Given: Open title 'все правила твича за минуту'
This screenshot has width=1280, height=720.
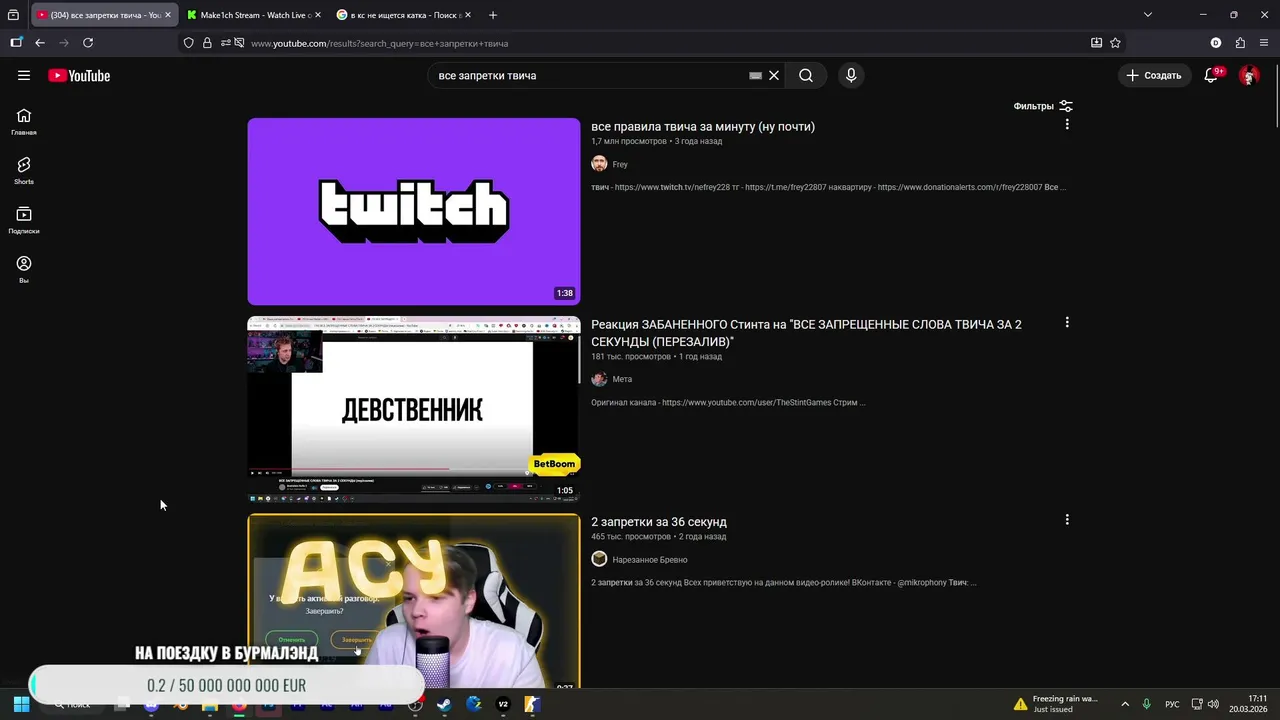Looking at the screenshot, I should pos(703,127).
